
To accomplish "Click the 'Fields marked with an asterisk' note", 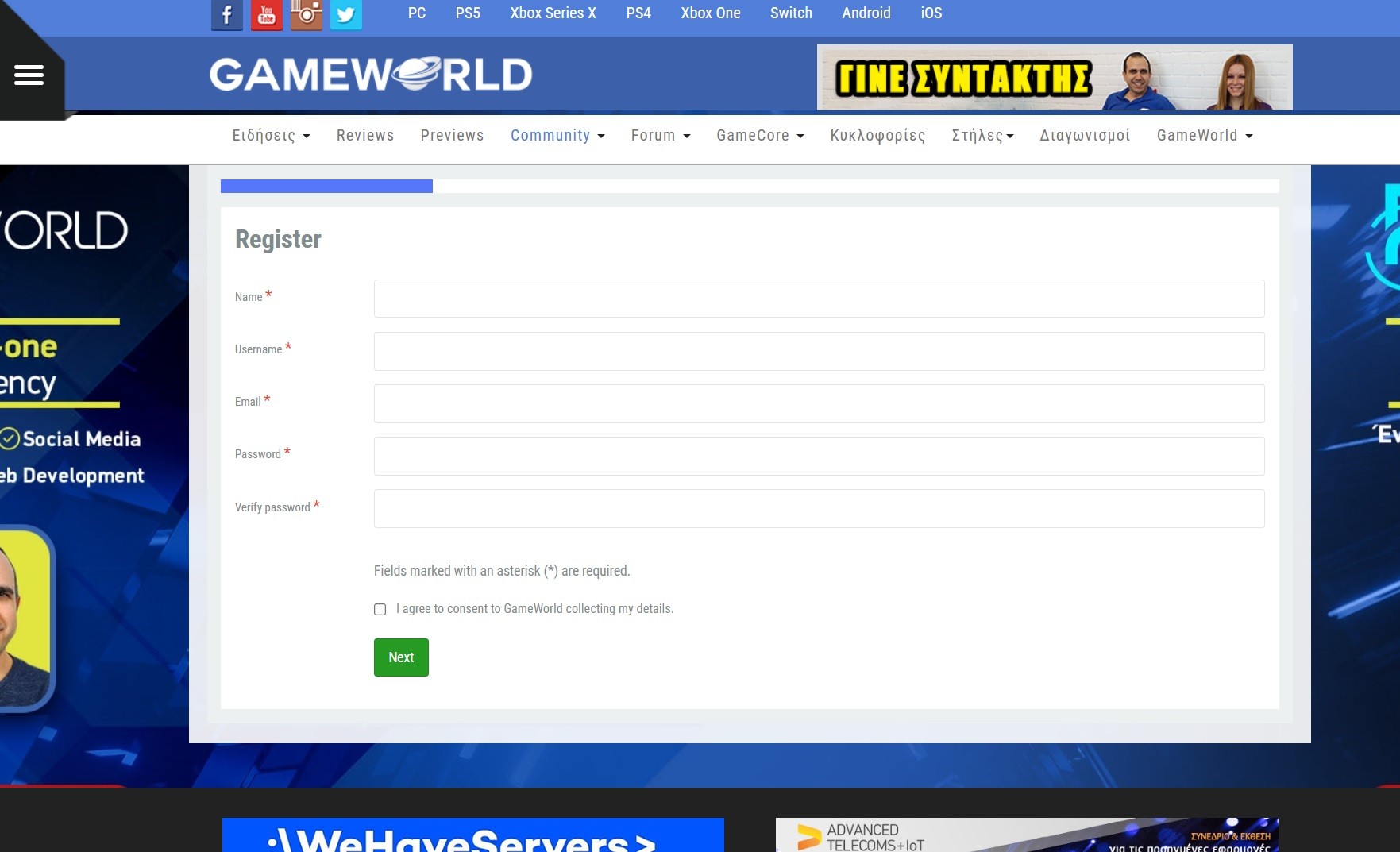I will point(502,571).
